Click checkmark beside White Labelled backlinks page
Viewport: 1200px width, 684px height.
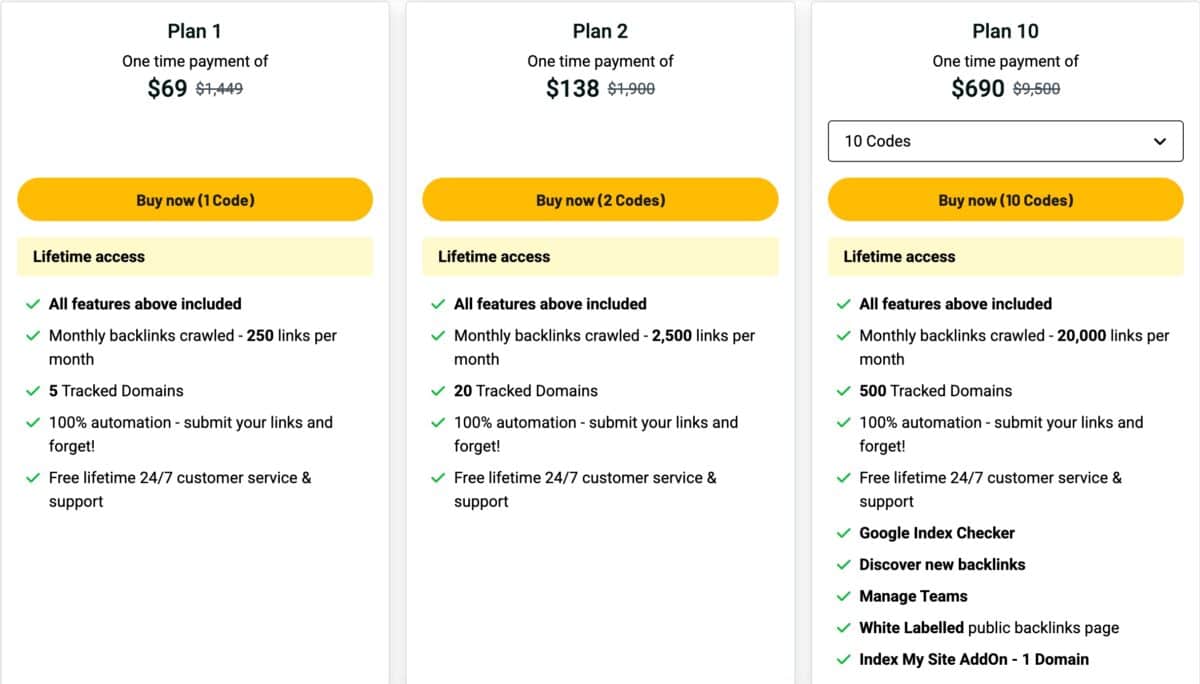coord(844,628)
